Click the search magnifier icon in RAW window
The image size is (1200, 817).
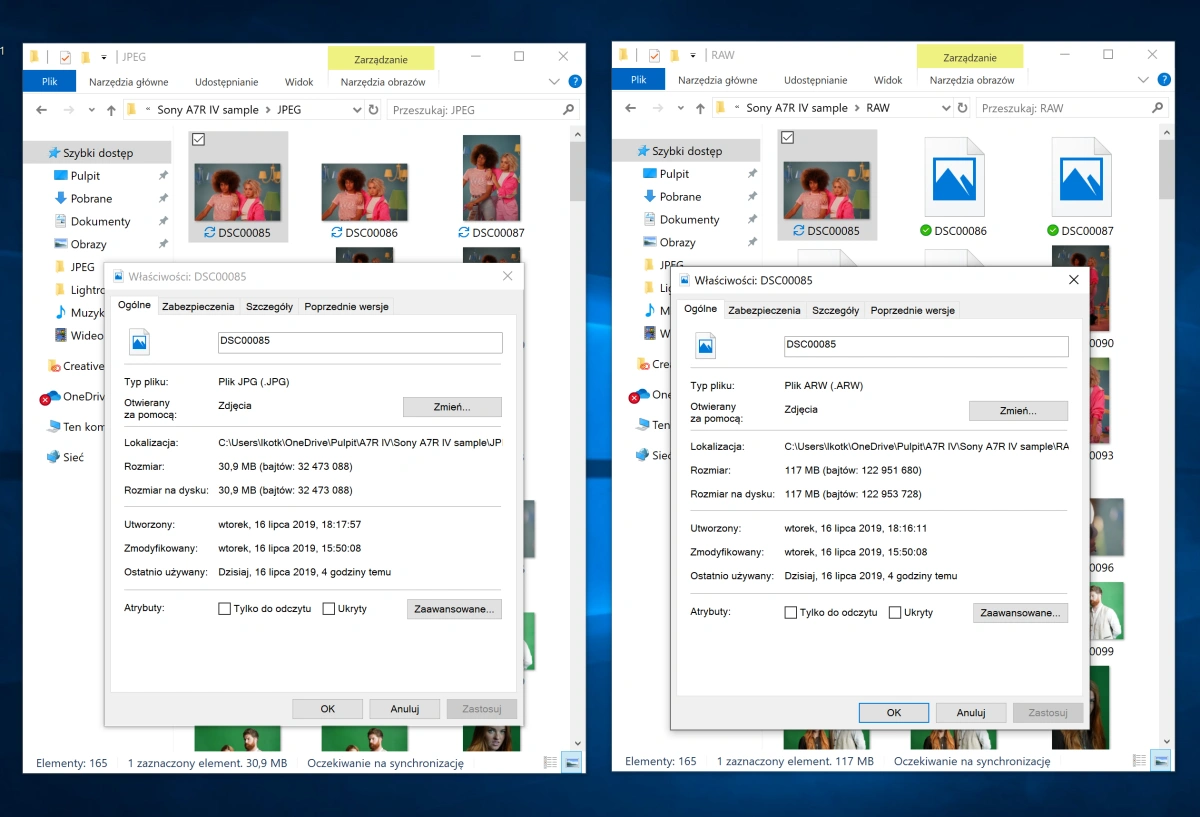point(1158,108)
